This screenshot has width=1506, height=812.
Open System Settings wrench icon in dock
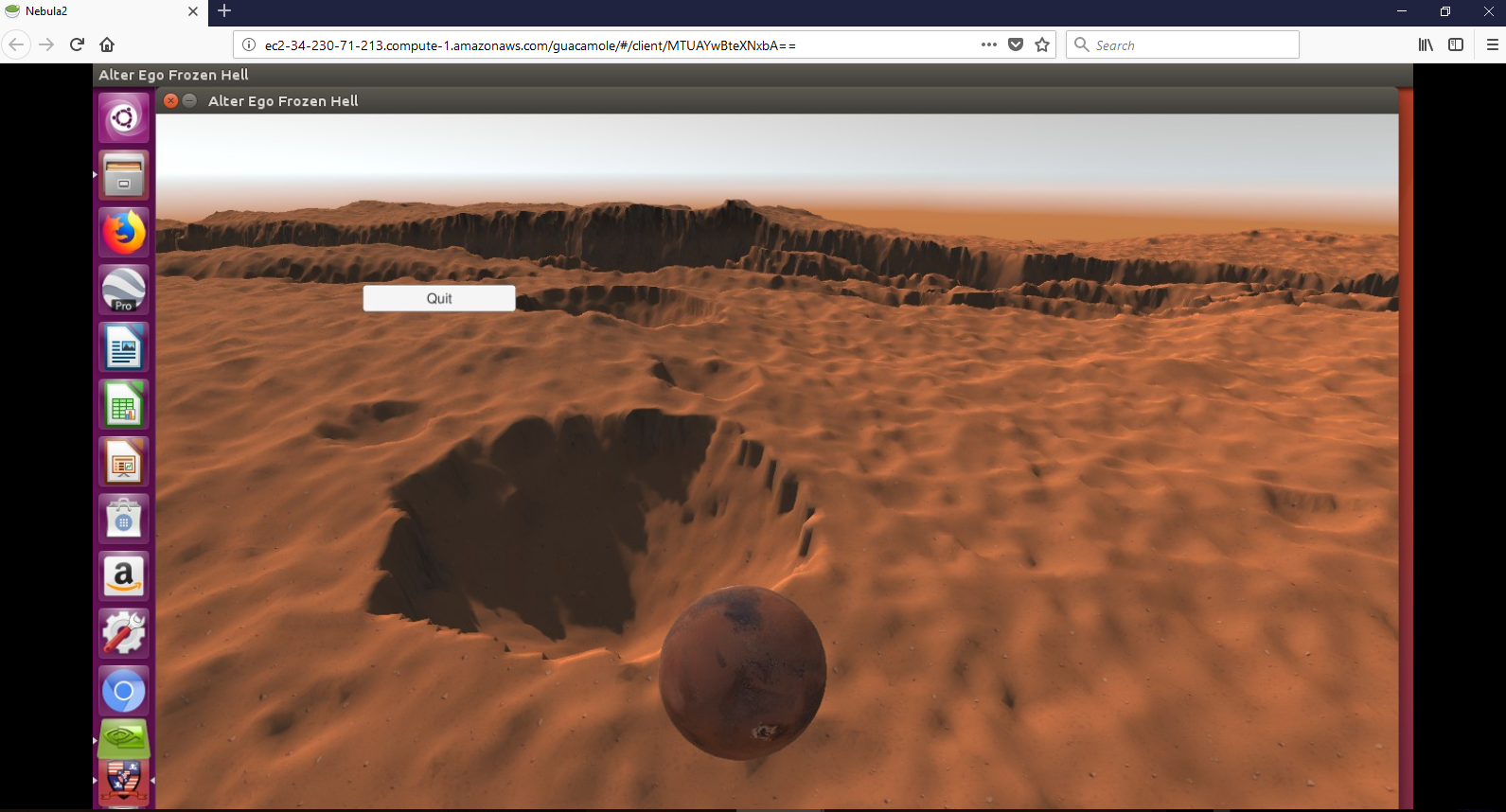(x=124, y=633)
